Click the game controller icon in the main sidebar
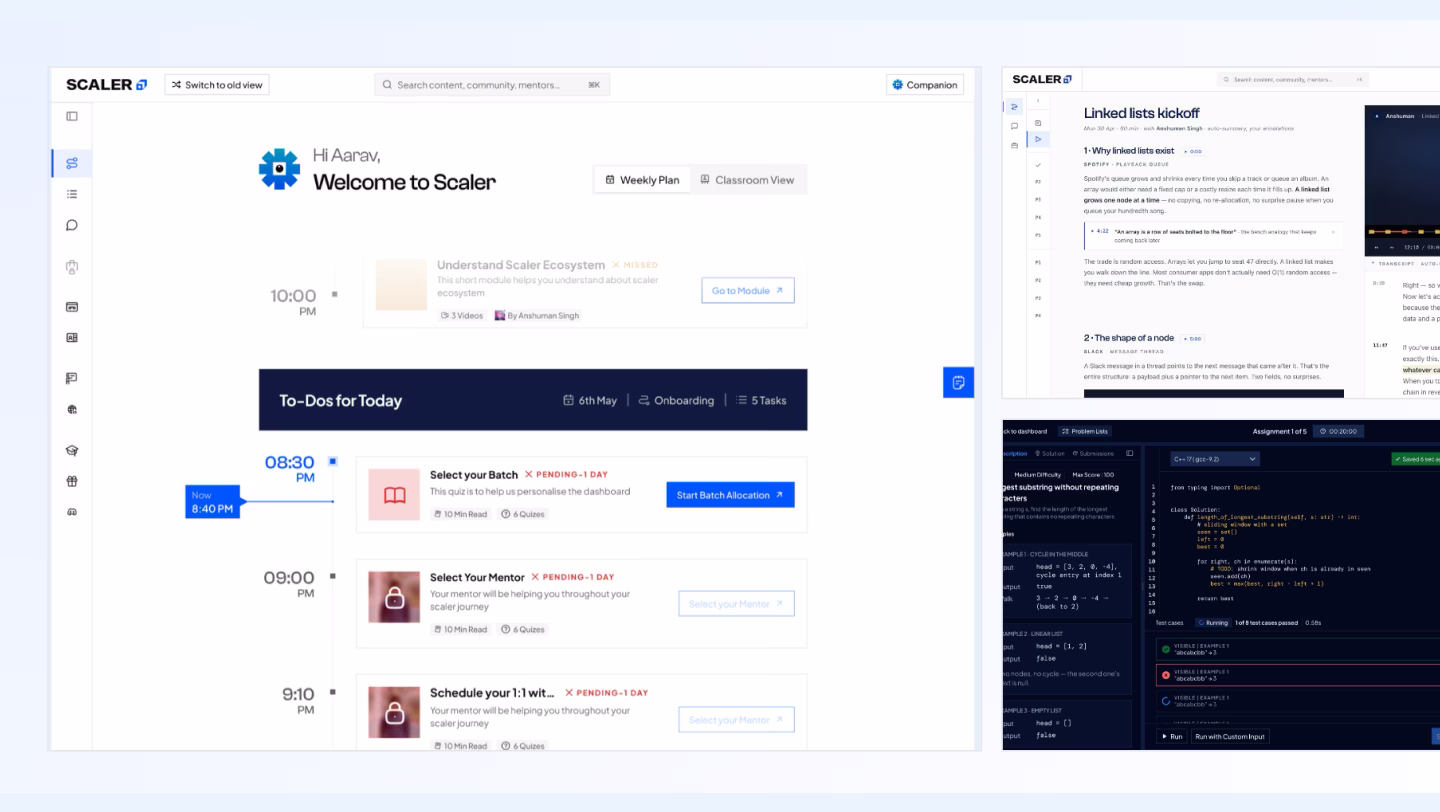Image resolution: width=1440 pixels, height=812 pixels. (72, 512)
